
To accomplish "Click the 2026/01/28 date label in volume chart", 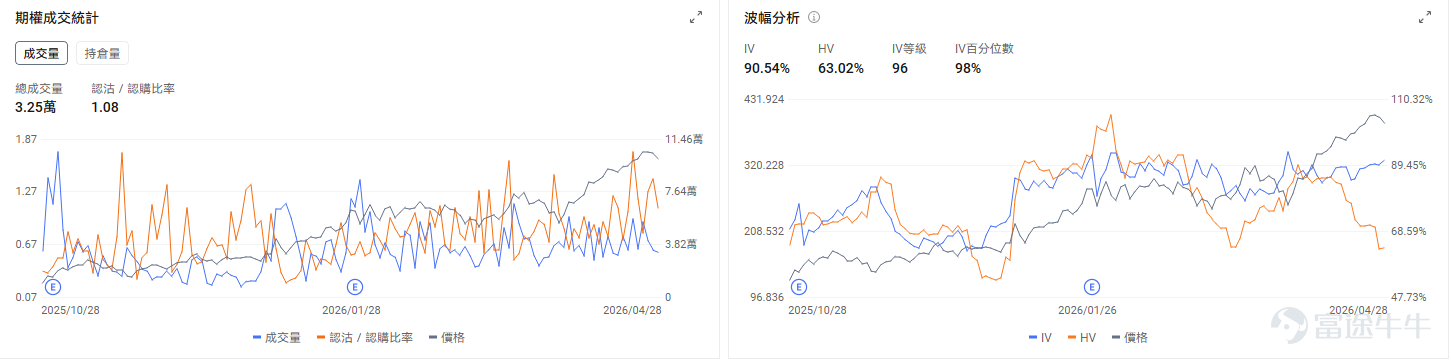I will click(x=352, y=310).
